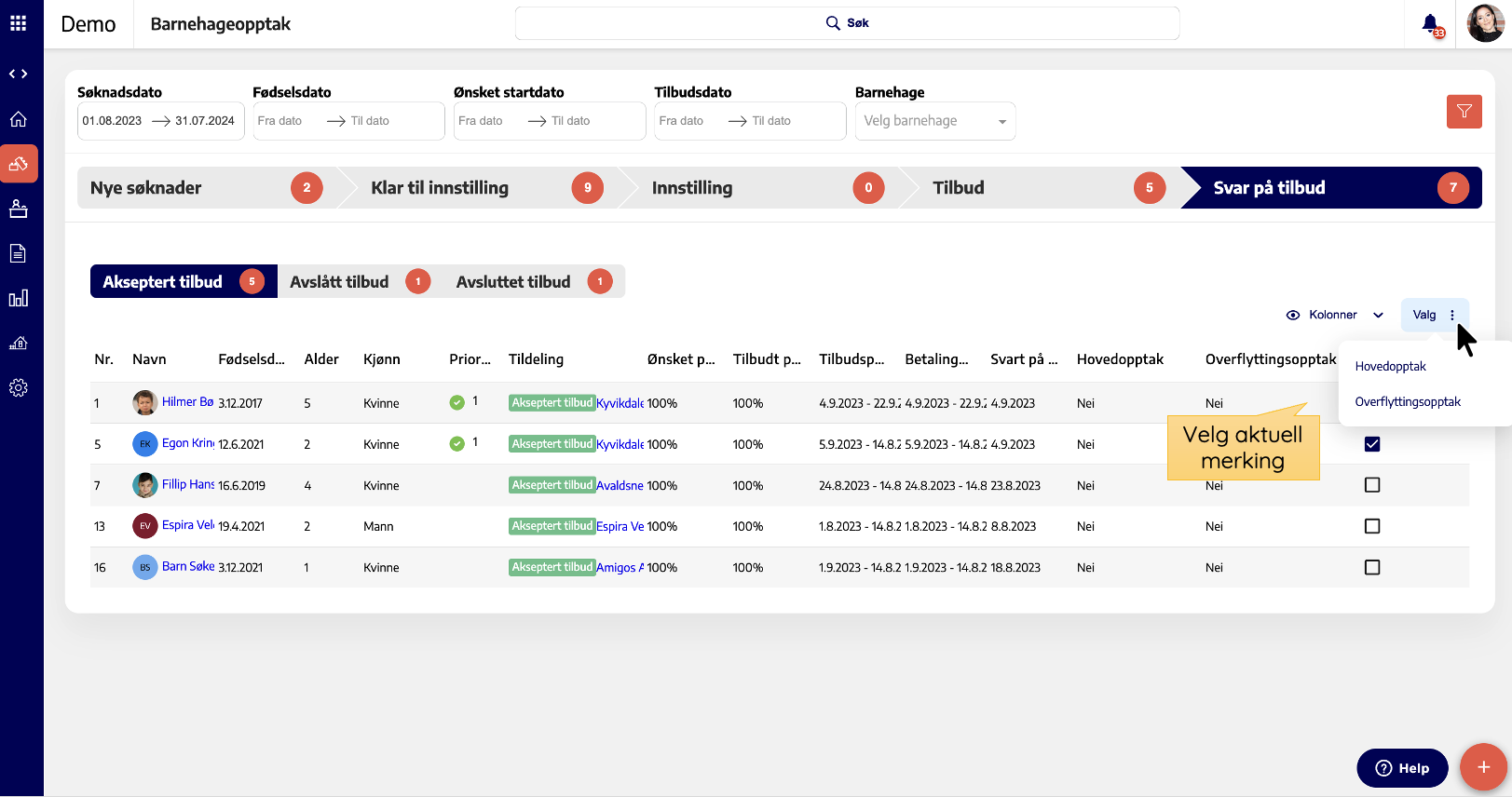1512x797 pixels.
Task: Uncheck the checkbox in Egon's row
Action: point(1371,444)
